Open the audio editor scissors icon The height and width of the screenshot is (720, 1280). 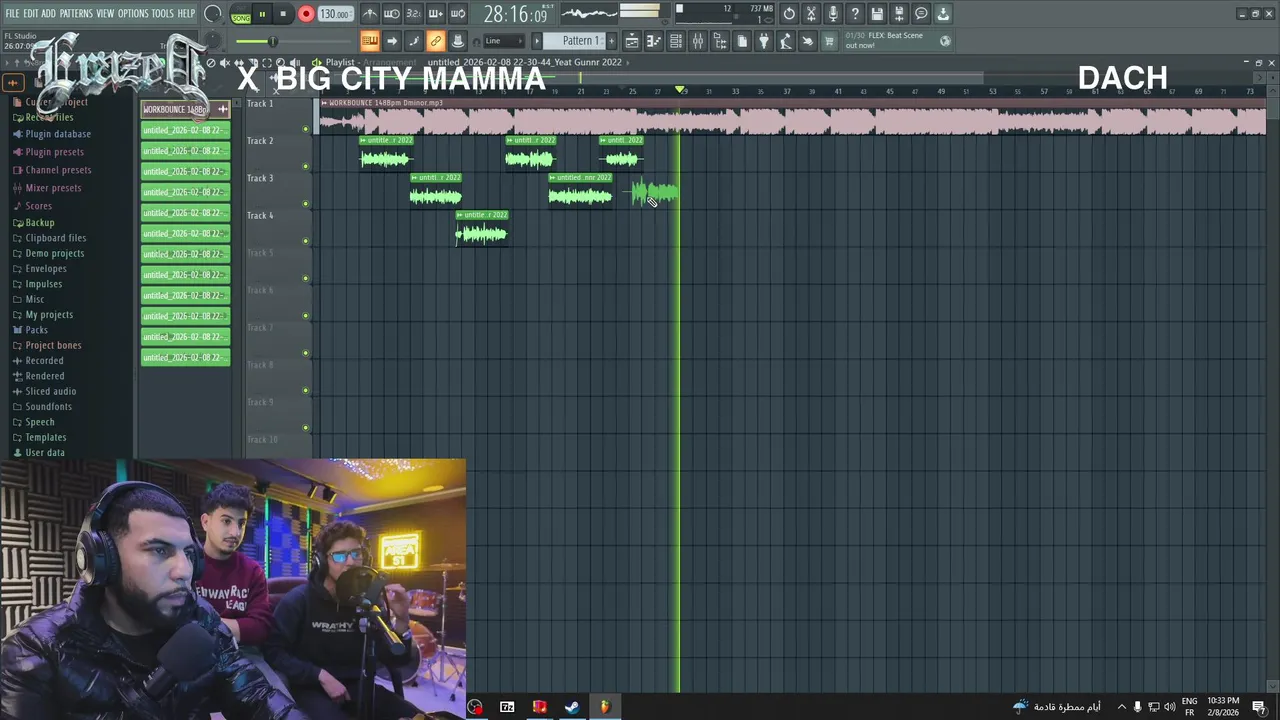(x=811, y=14)
